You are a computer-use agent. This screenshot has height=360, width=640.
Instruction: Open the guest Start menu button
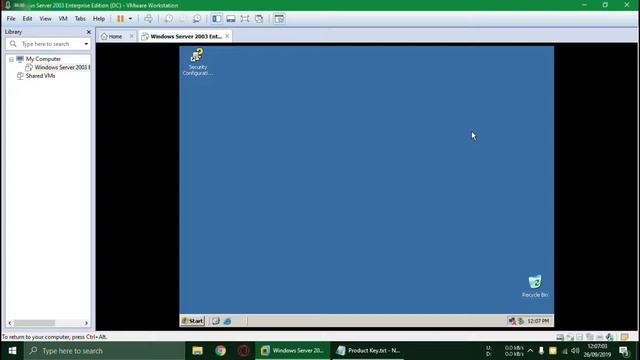tap(193, 321)
